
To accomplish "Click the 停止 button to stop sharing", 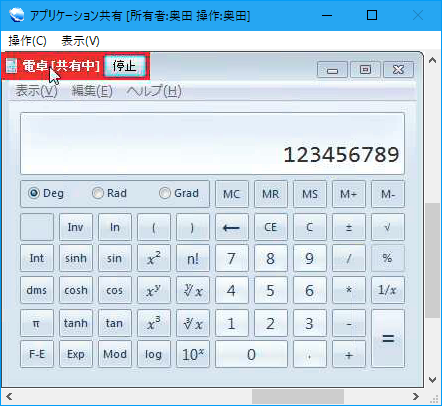I will (x=124, y=66).
